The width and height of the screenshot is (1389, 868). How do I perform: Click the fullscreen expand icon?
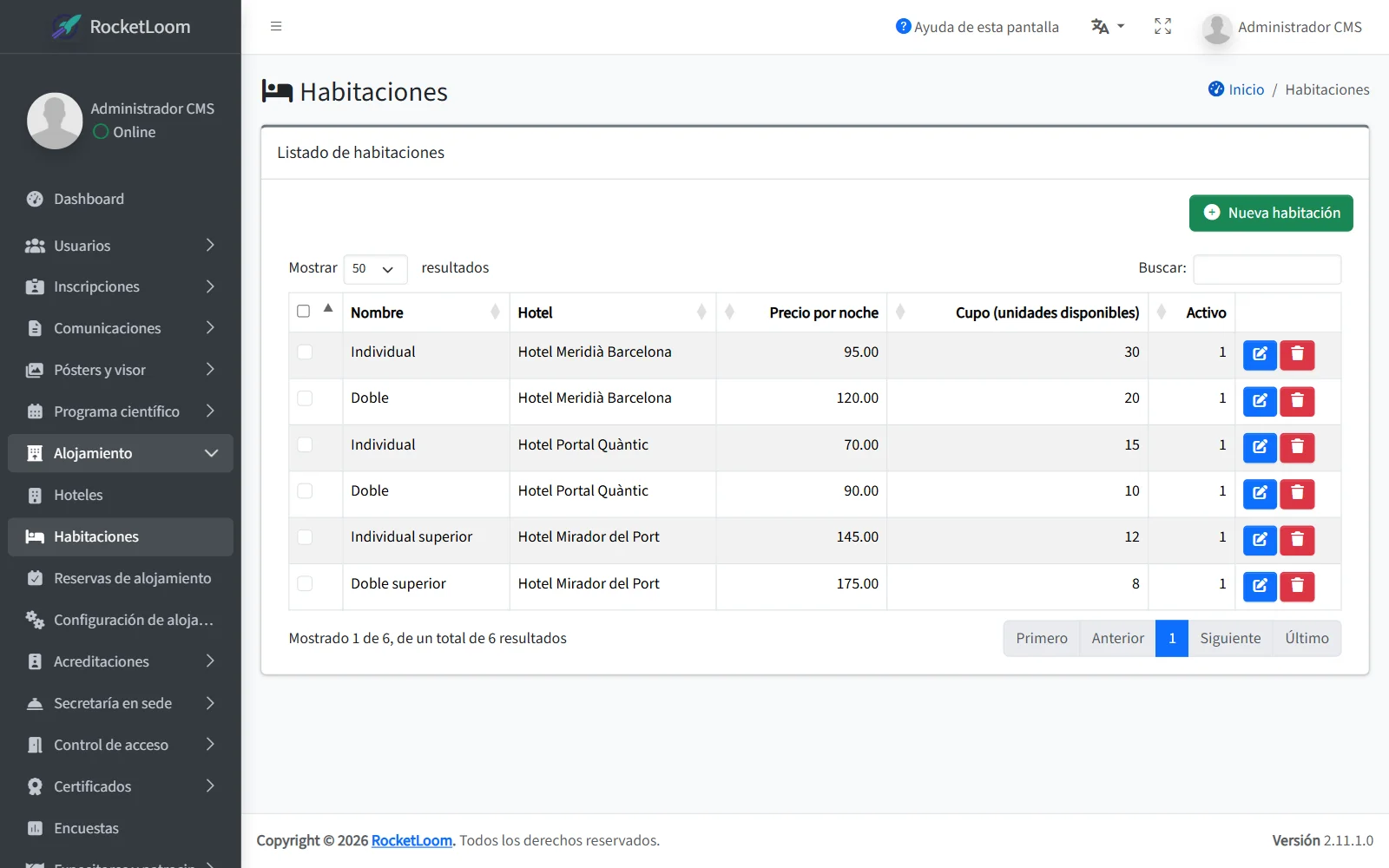1162,27
